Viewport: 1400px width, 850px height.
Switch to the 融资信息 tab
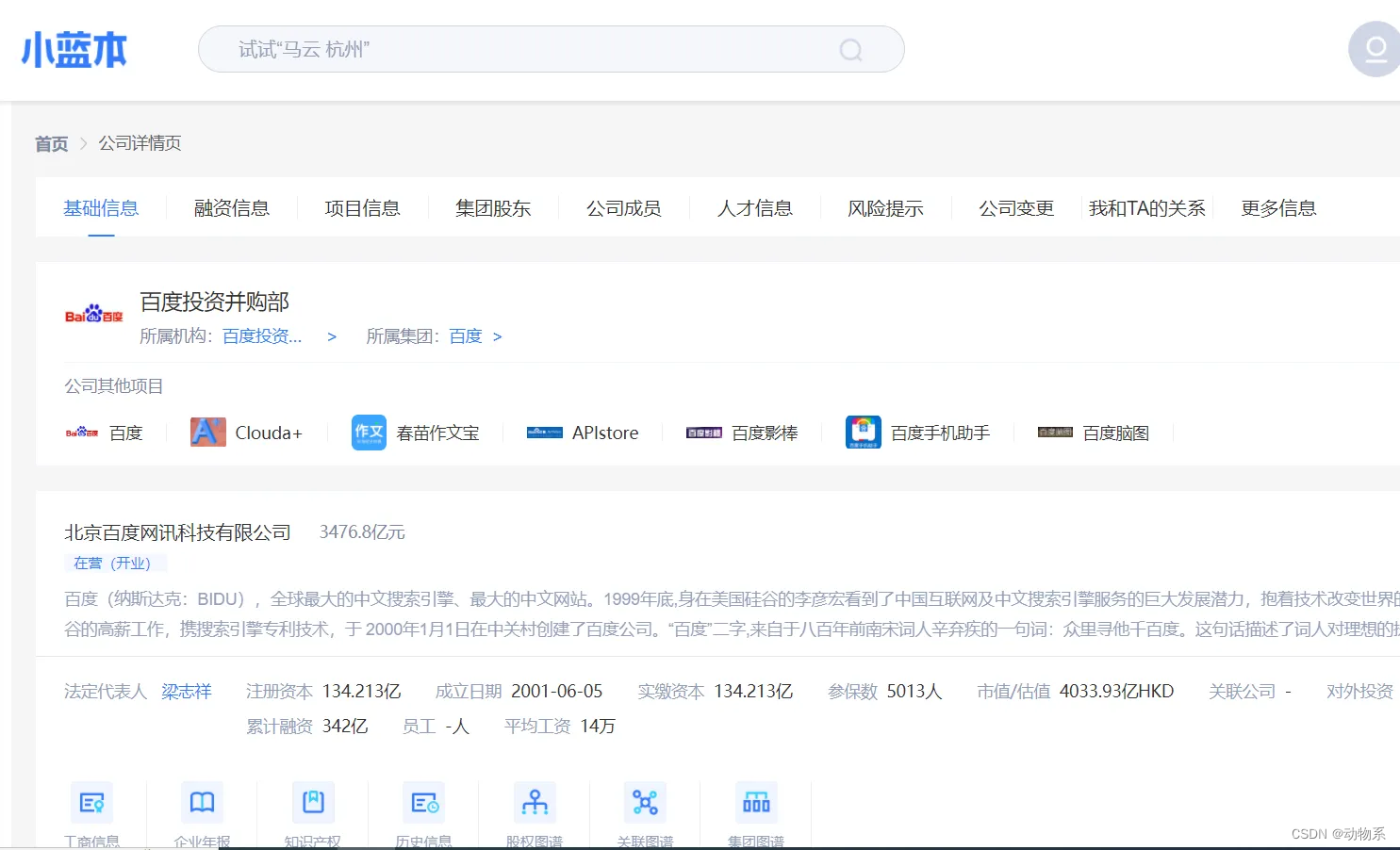click(232, 208)
